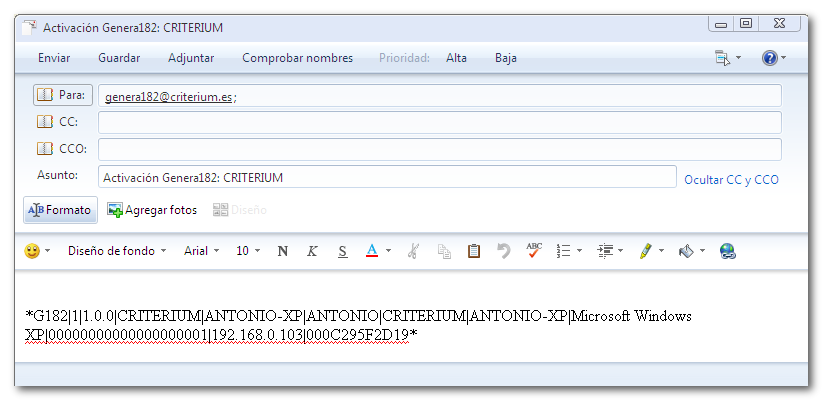This screenshot has height=400, width=822.
Task: Click Guardar in the toolbar
Action: point(119,58)
